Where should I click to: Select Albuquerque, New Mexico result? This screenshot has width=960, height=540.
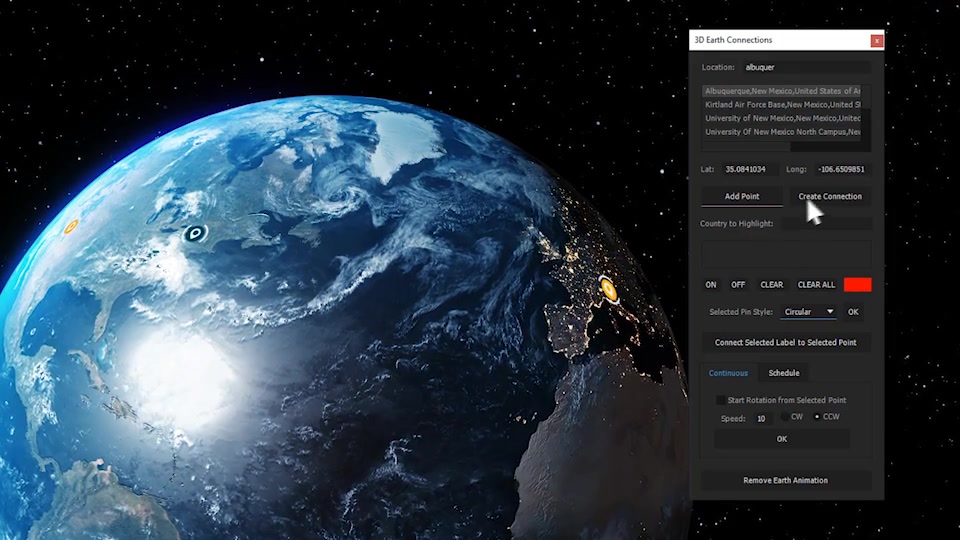click(x=782, y=91)
